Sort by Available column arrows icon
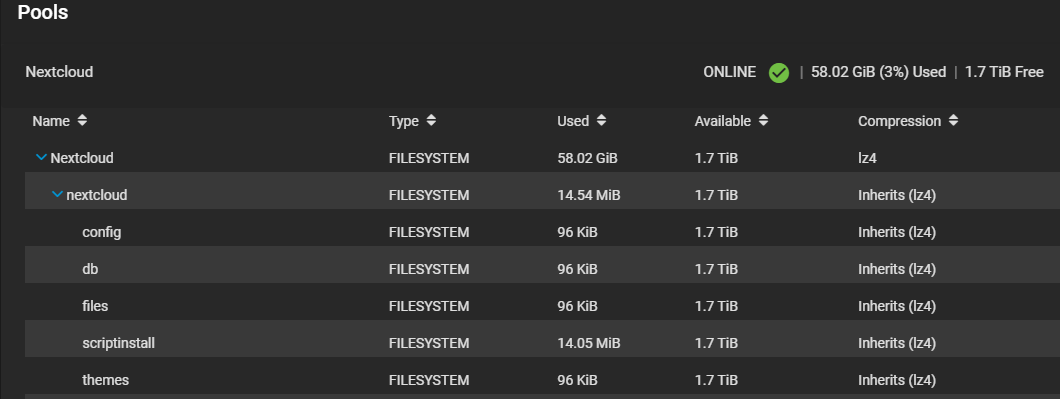Screen dimensions: 1060x399 click(x=763, y=120)
